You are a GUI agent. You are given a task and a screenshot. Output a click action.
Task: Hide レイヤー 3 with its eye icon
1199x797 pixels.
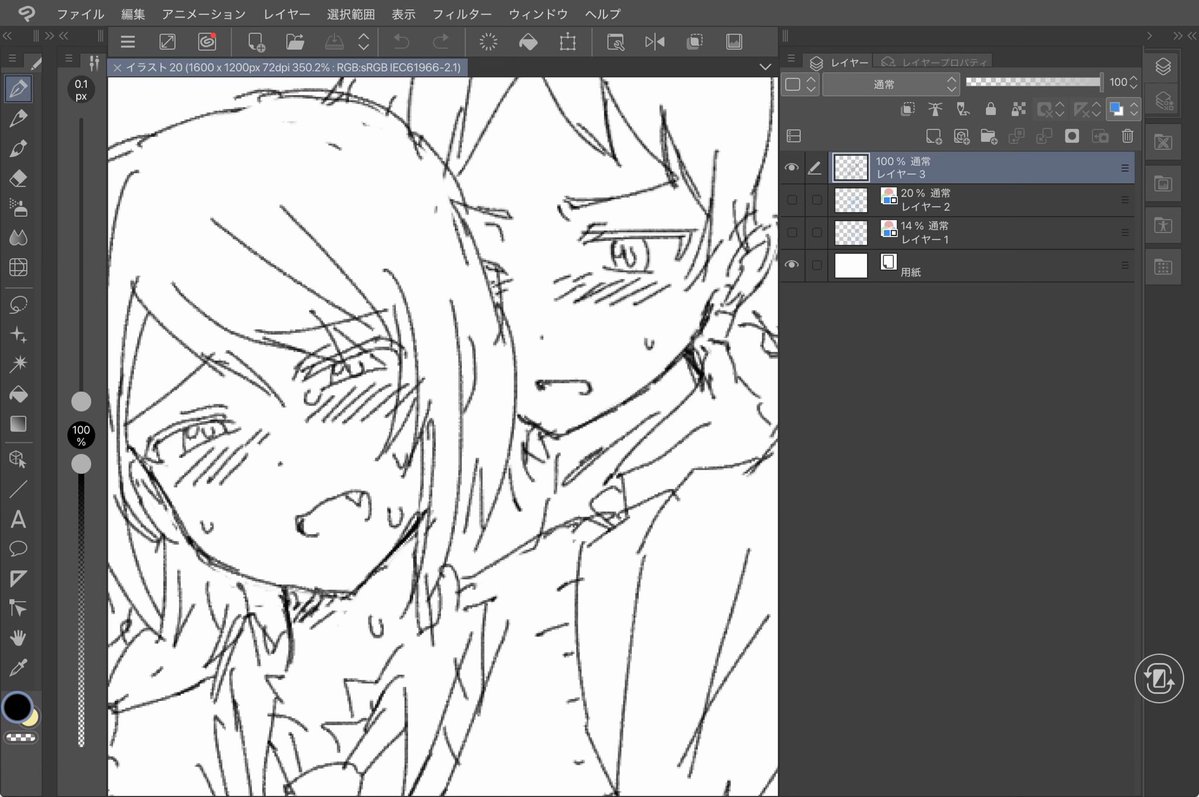(791, 167)
